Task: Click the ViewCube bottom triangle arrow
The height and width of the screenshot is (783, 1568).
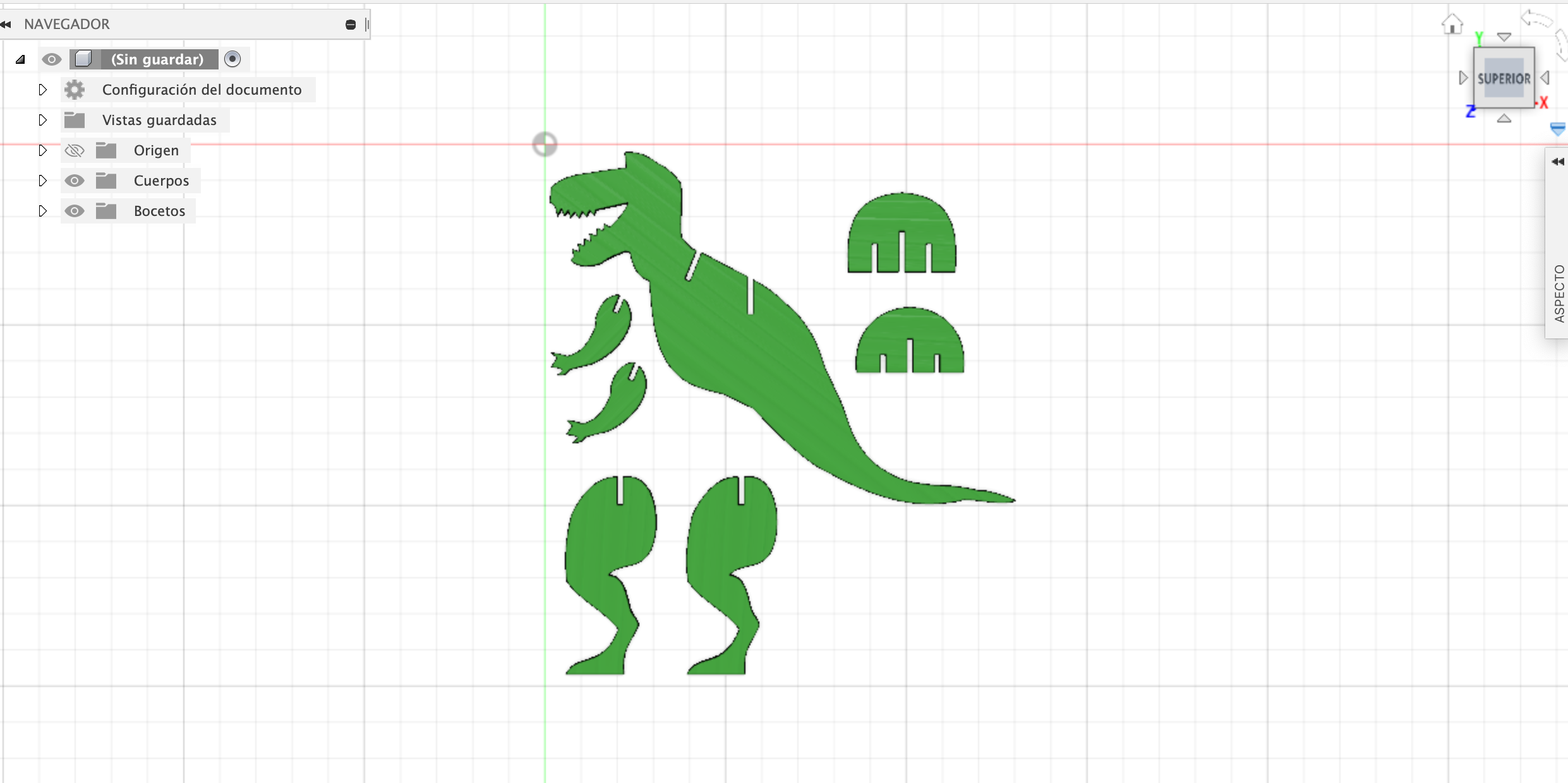Action: coord(1504,119)
